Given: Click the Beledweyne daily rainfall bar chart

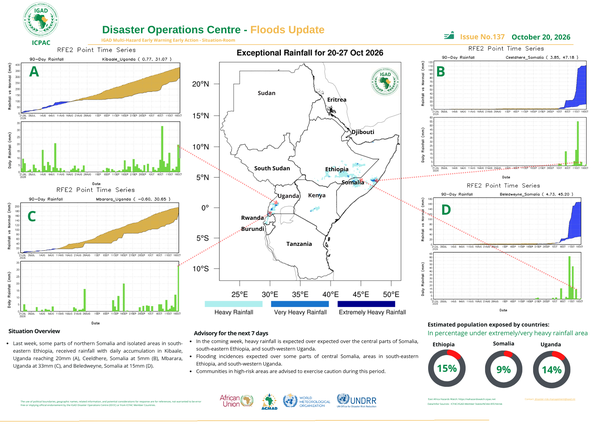Looking at the screenshot, I should click(x=507, y=276).
